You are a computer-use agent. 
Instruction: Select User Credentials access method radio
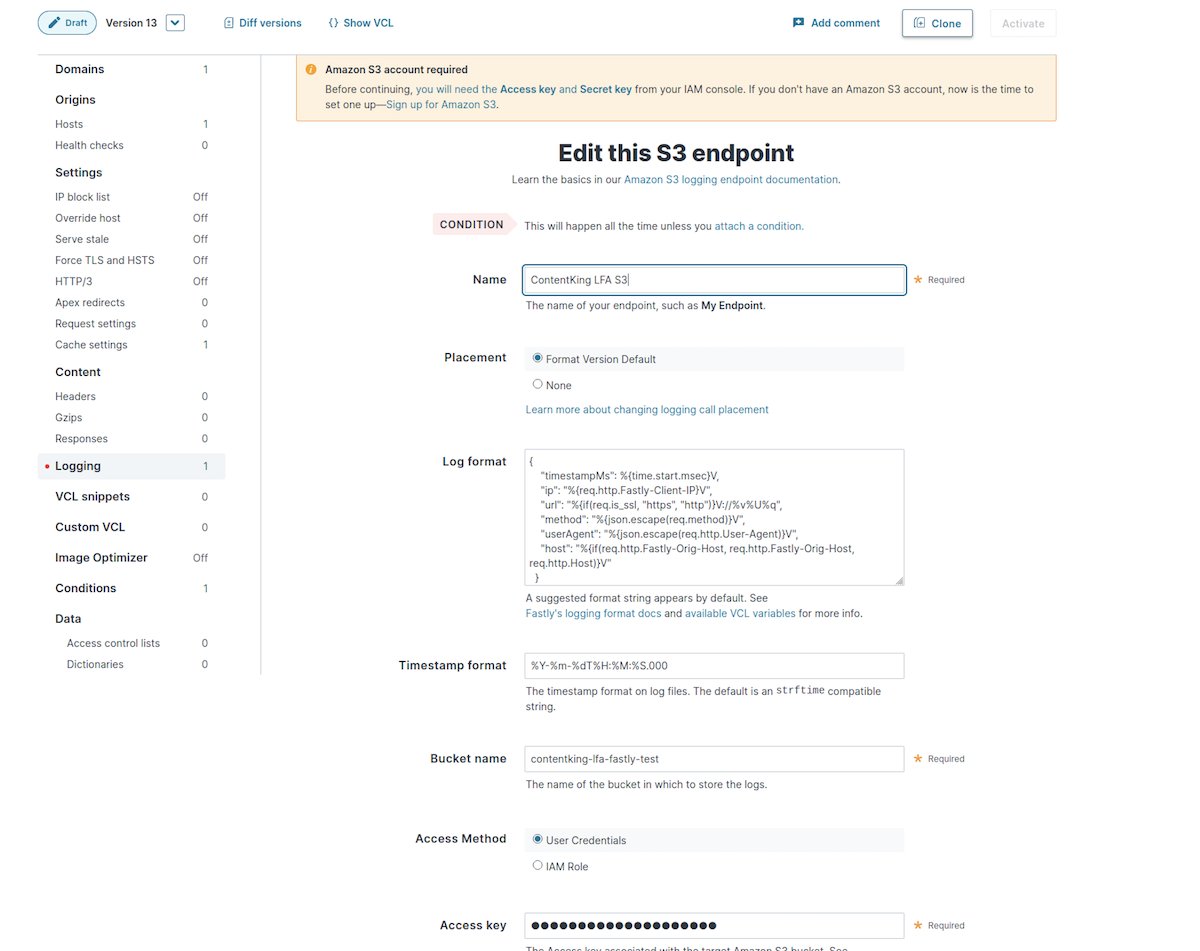tap(538, 839)
